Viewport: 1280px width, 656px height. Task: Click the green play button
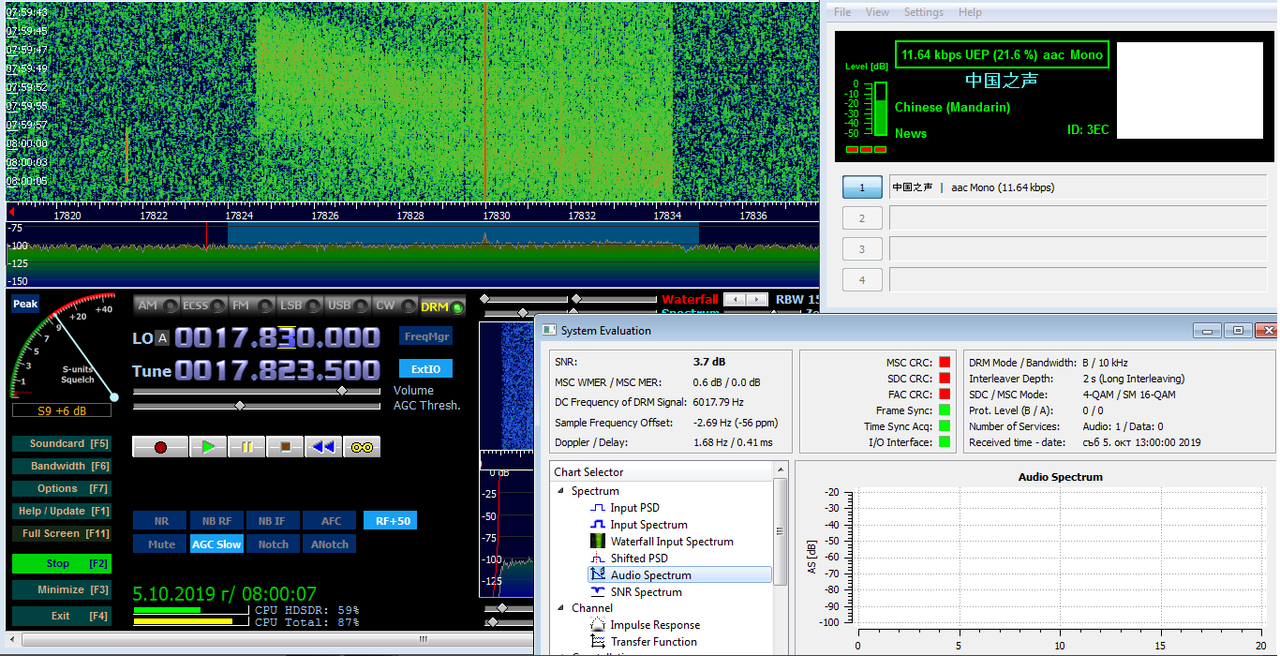207,447
